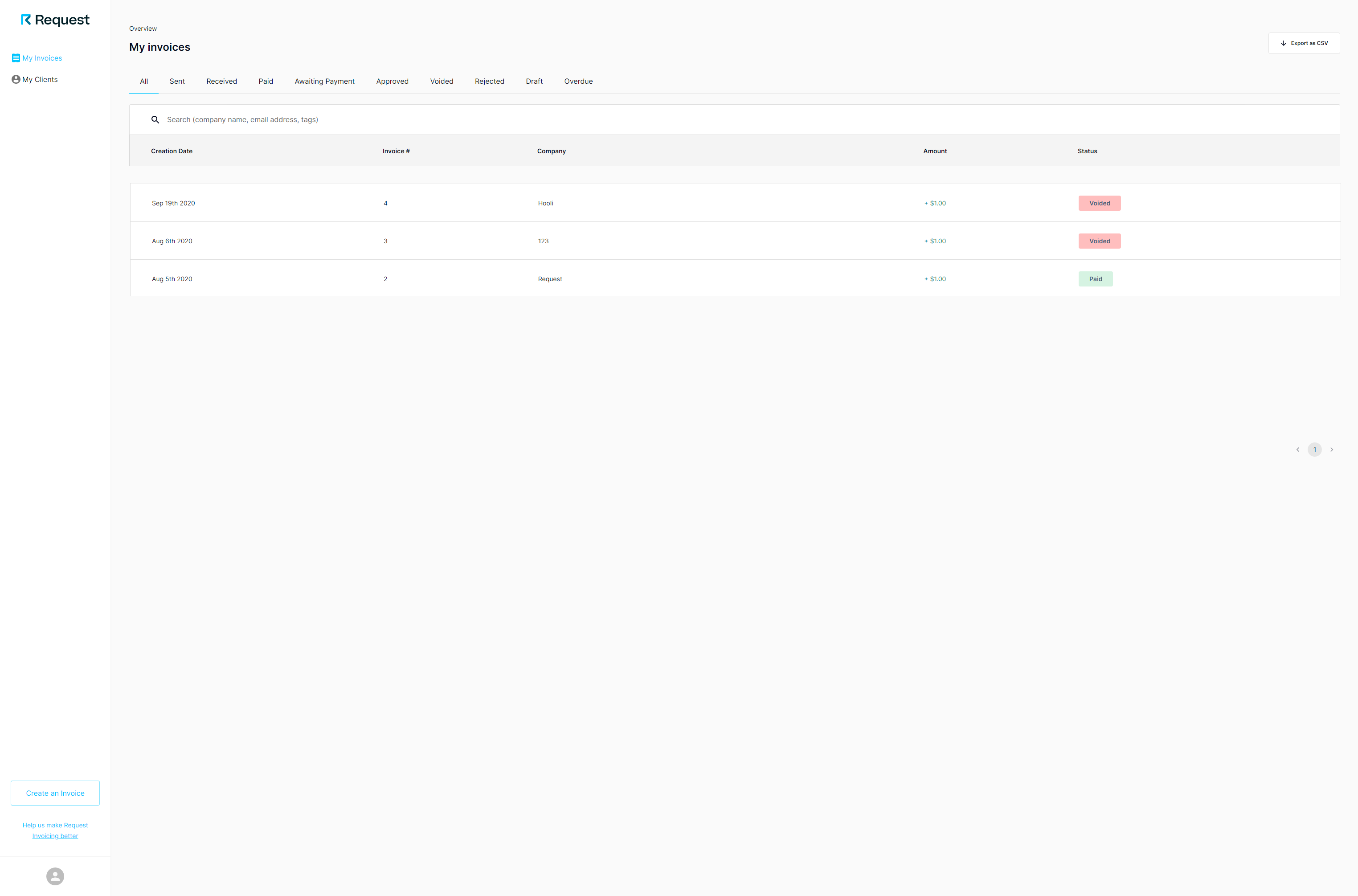The image size is (1358, 896).
Task: Open My Invoices in sidebar
Action: [x=37, y=58]
